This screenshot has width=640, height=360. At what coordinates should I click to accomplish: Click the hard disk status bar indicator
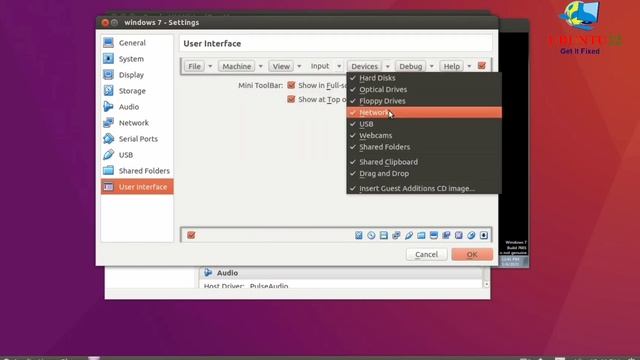click(x=358, y=235)
